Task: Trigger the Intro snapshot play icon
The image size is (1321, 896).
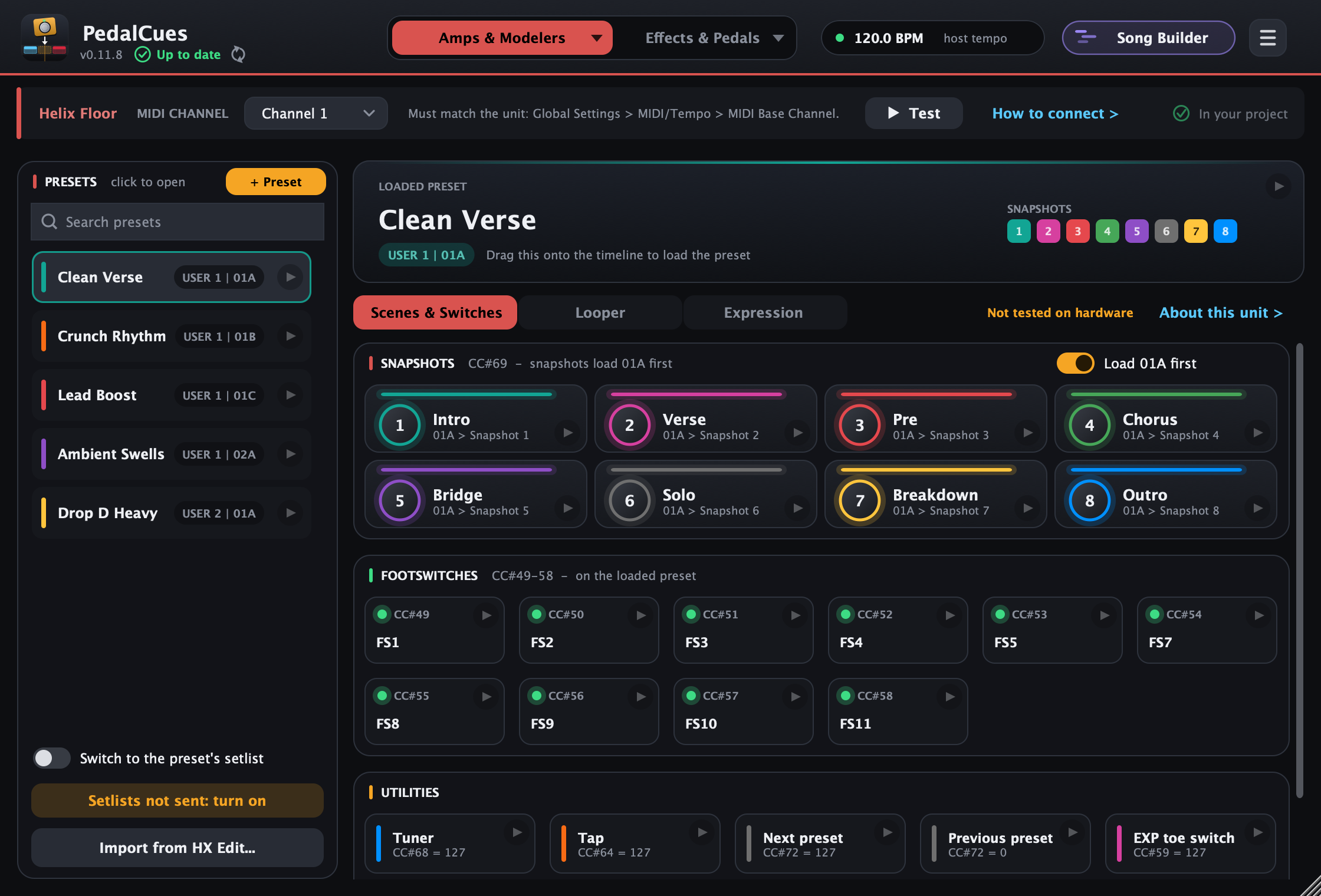Action: coord(568,433)
